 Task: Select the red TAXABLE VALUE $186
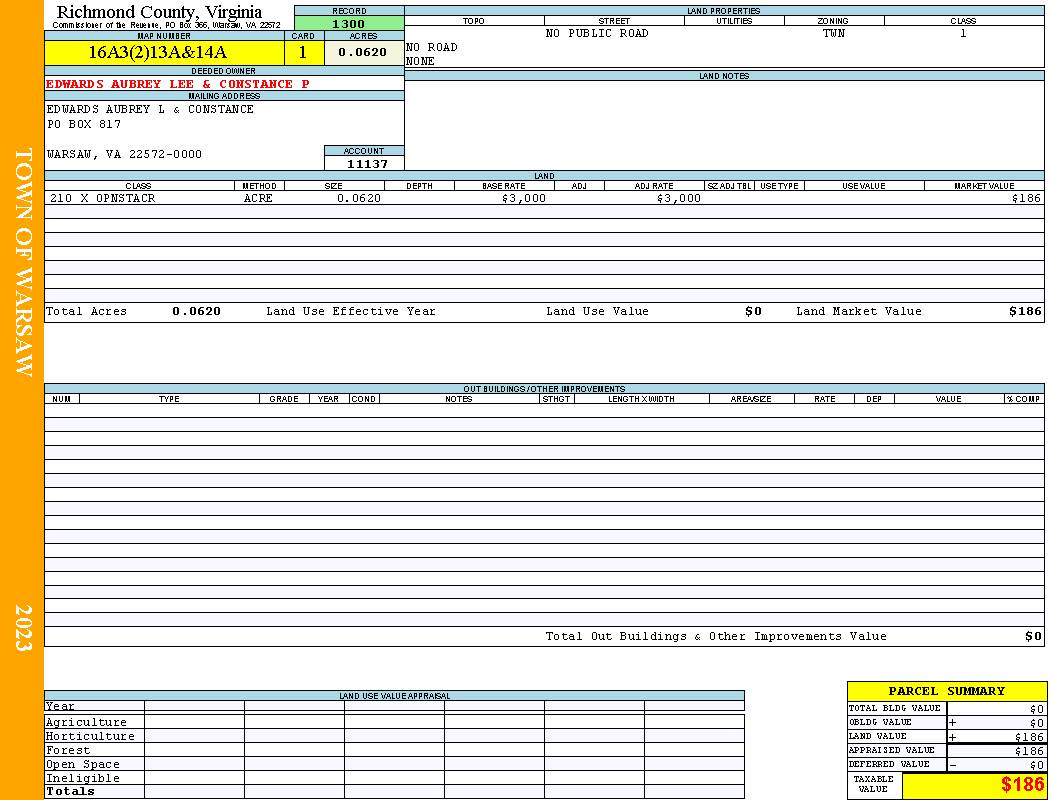[x=1023, y=785]
